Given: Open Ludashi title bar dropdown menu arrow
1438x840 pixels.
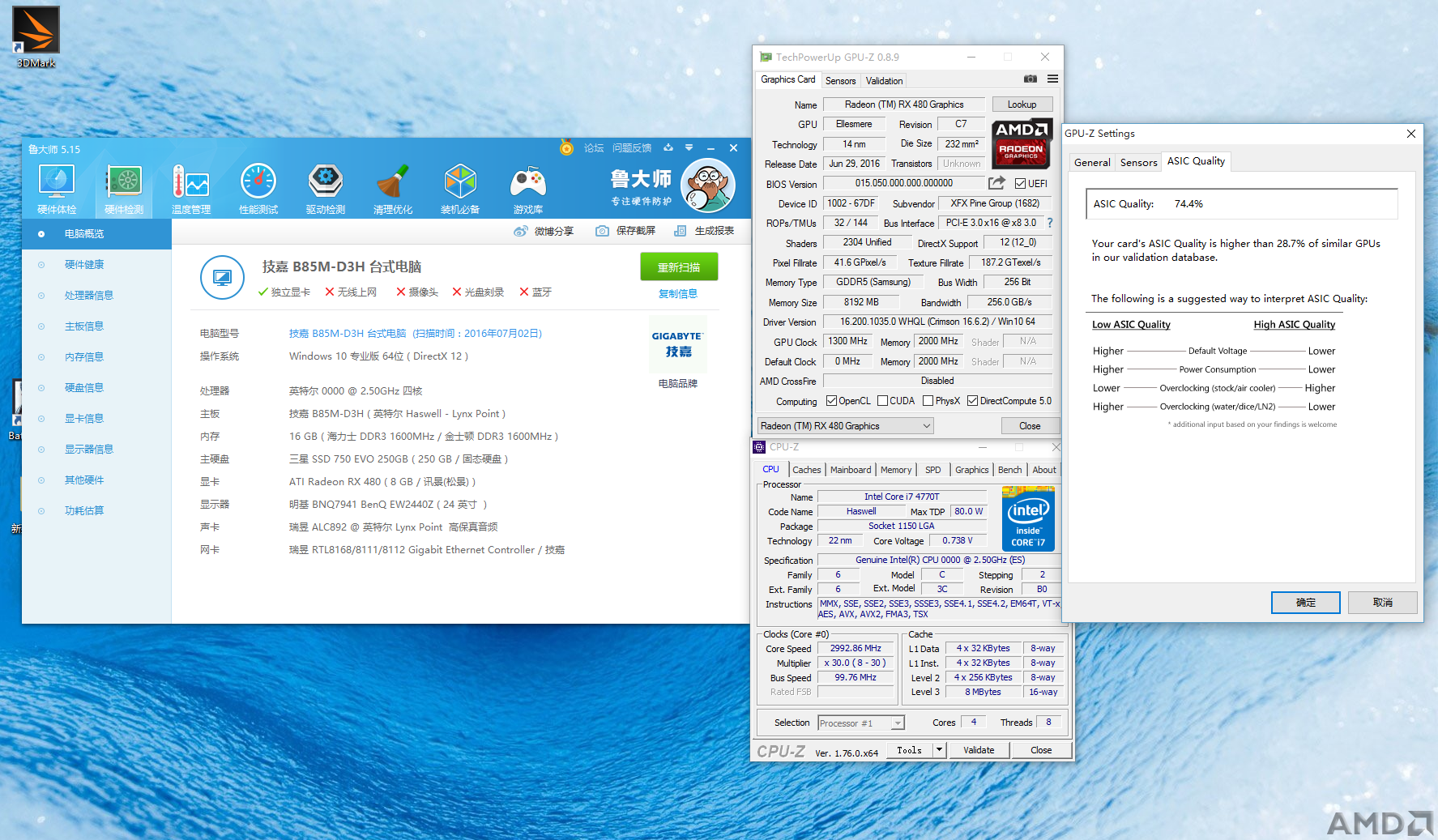Looking at the screenshot, I should (689, 148).
